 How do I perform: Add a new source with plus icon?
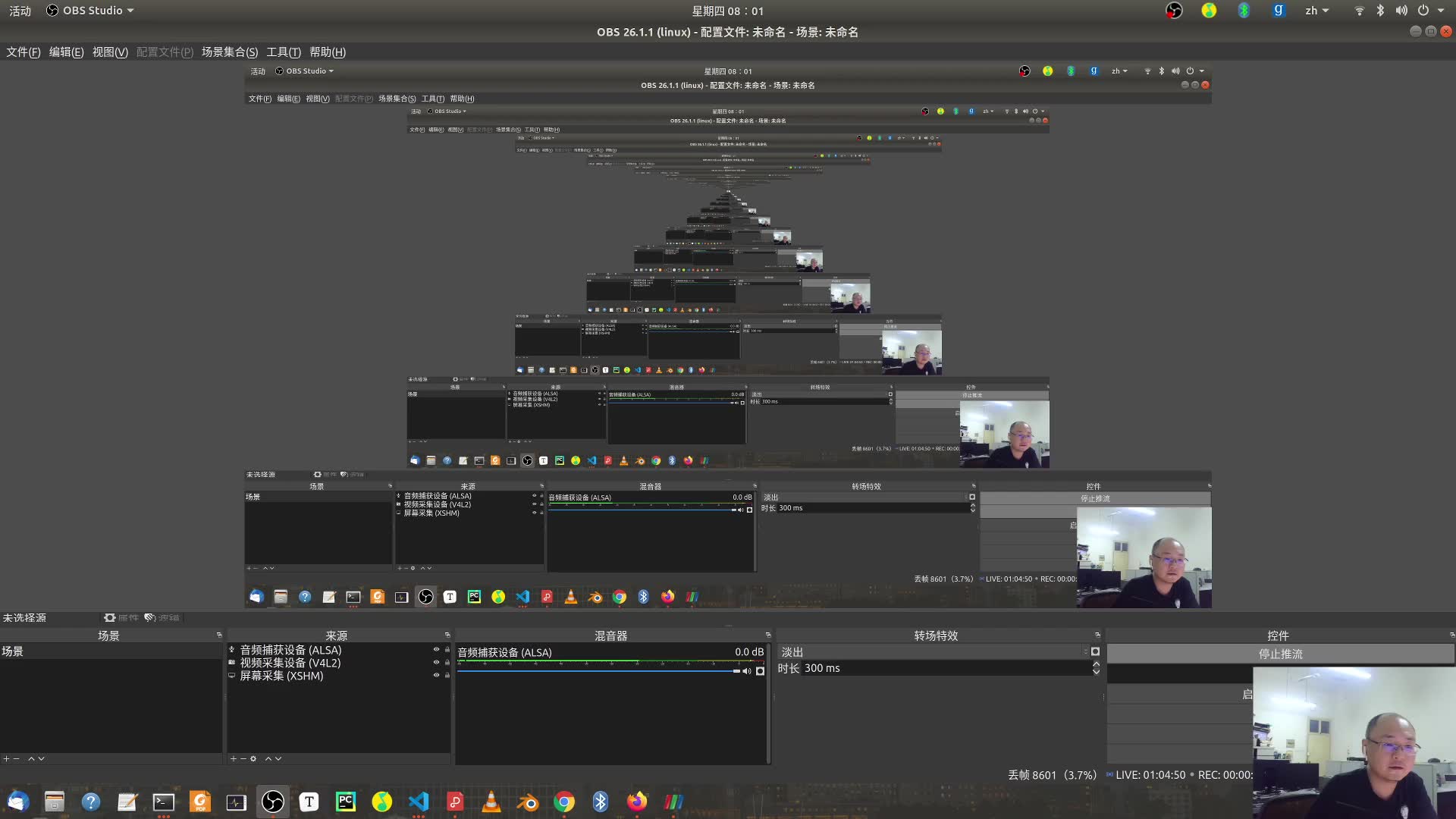point(234,758)
